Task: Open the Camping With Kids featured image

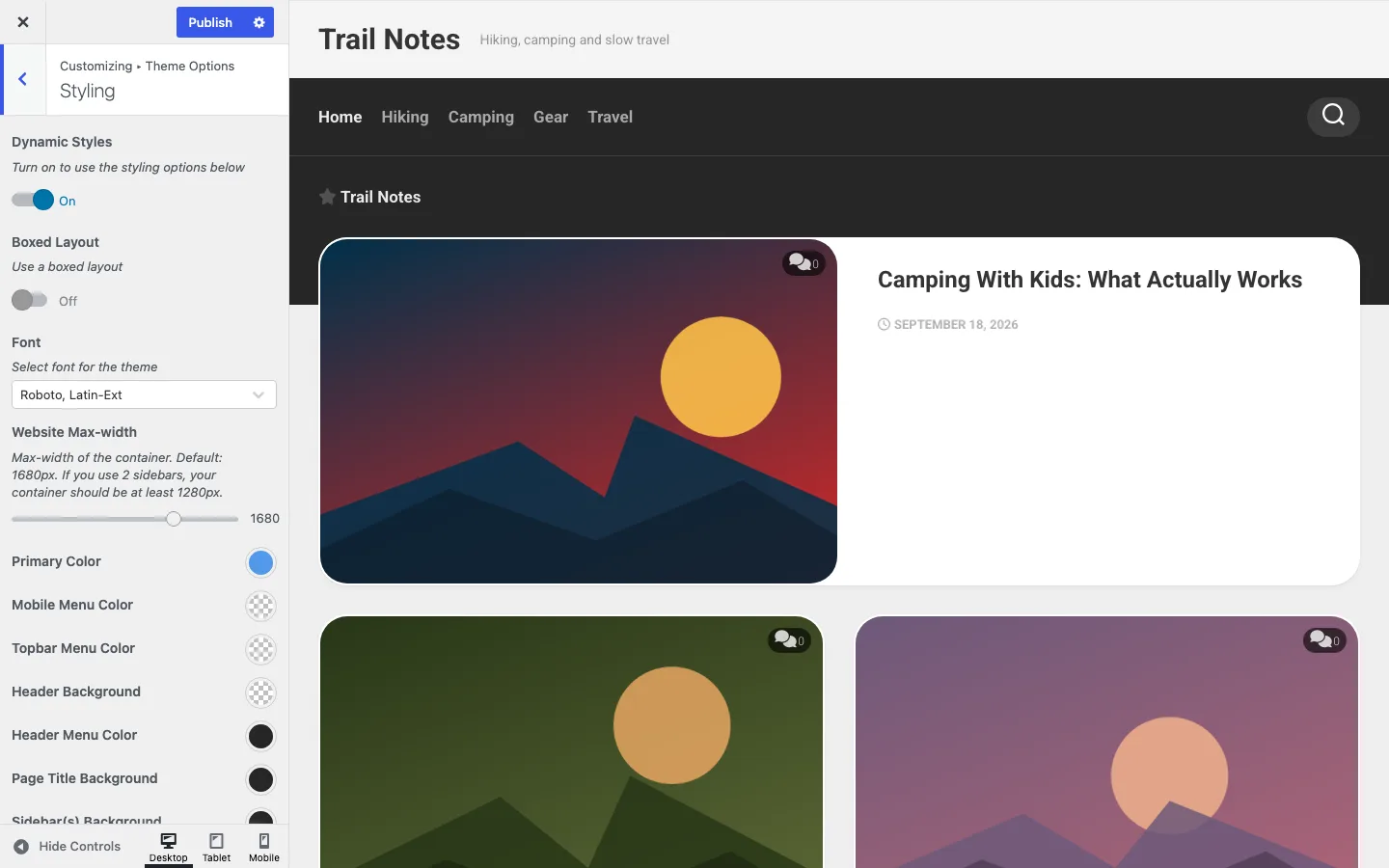Action: point(579,411)
